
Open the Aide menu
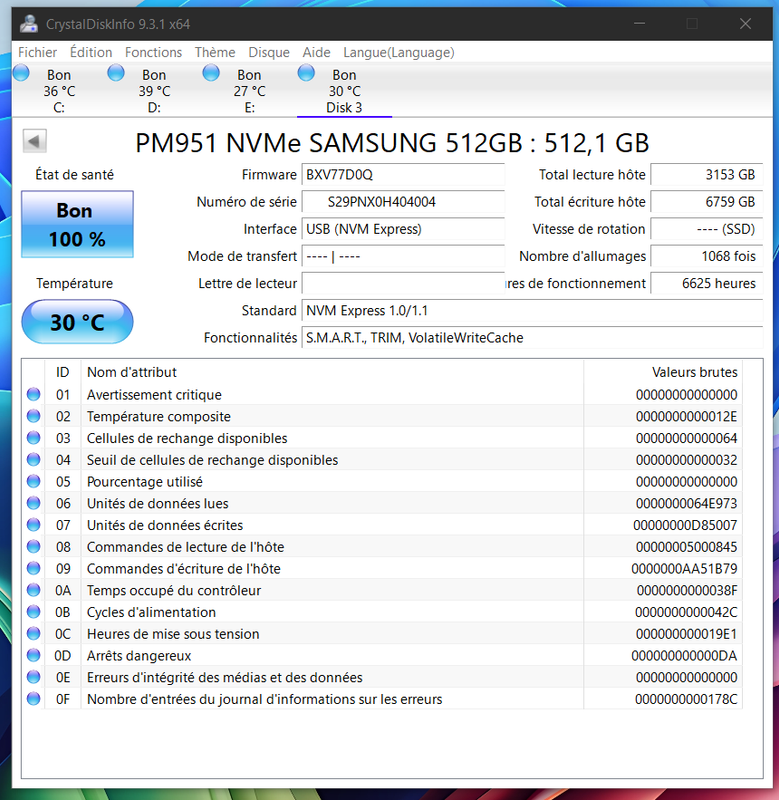[x=316, y=52]
